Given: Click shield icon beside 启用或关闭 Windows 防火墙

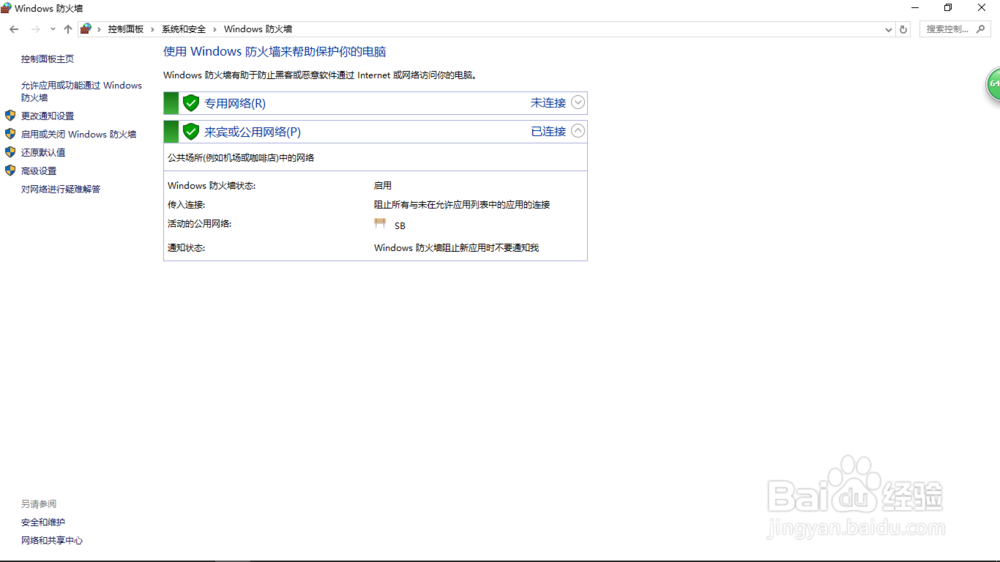Looking at the screenshot, I should click(x=10, y=134).
